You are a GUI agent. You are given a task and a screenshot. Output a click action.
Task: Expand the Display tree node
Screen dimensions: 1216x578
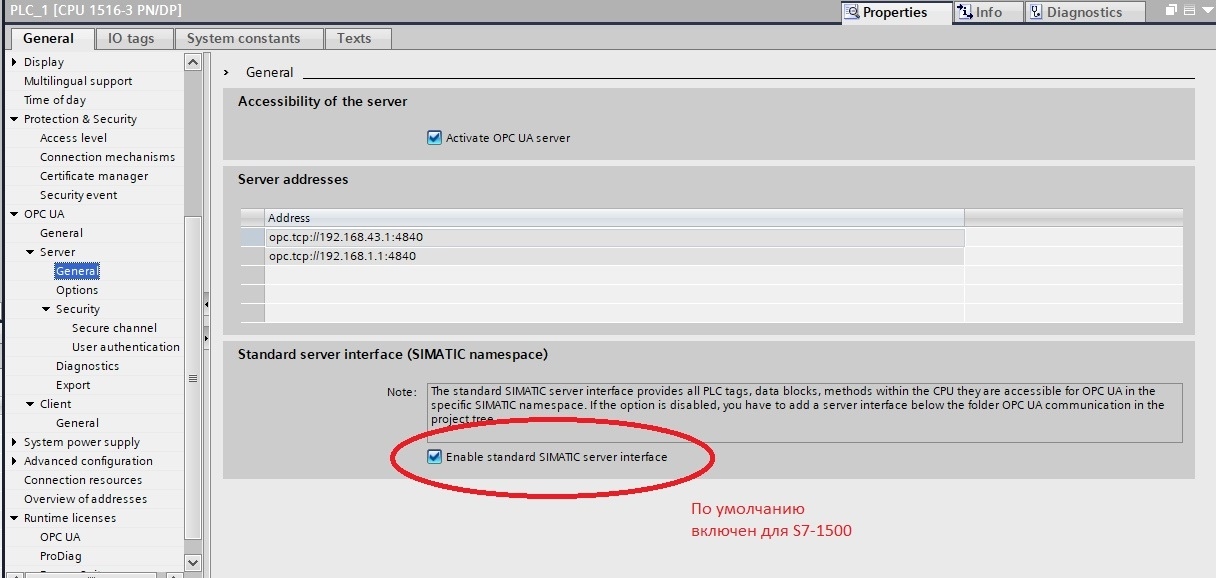tap(14, 62)
